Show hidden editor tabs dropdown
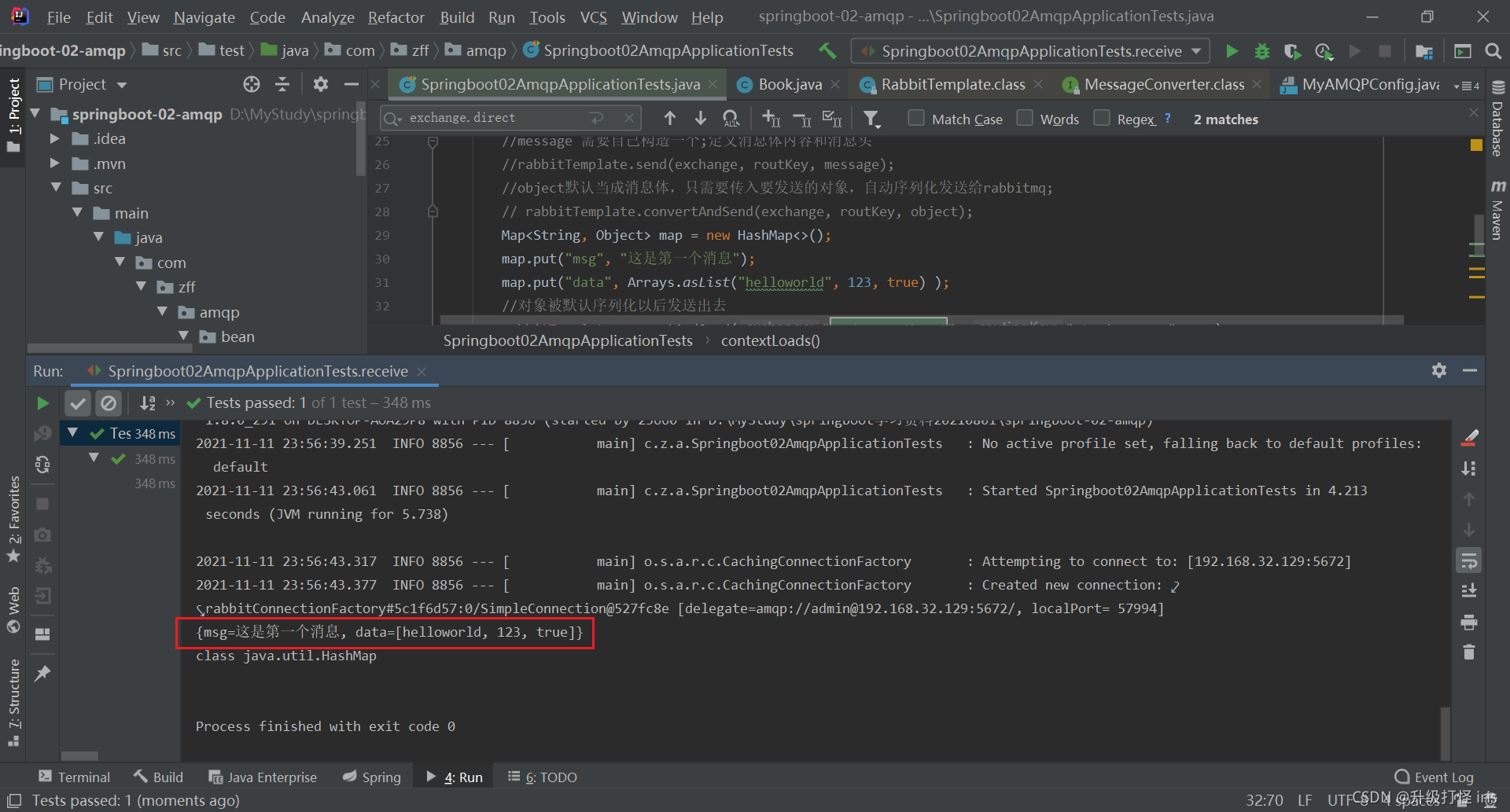The image size is (1510, 812). click(1468, 85)
